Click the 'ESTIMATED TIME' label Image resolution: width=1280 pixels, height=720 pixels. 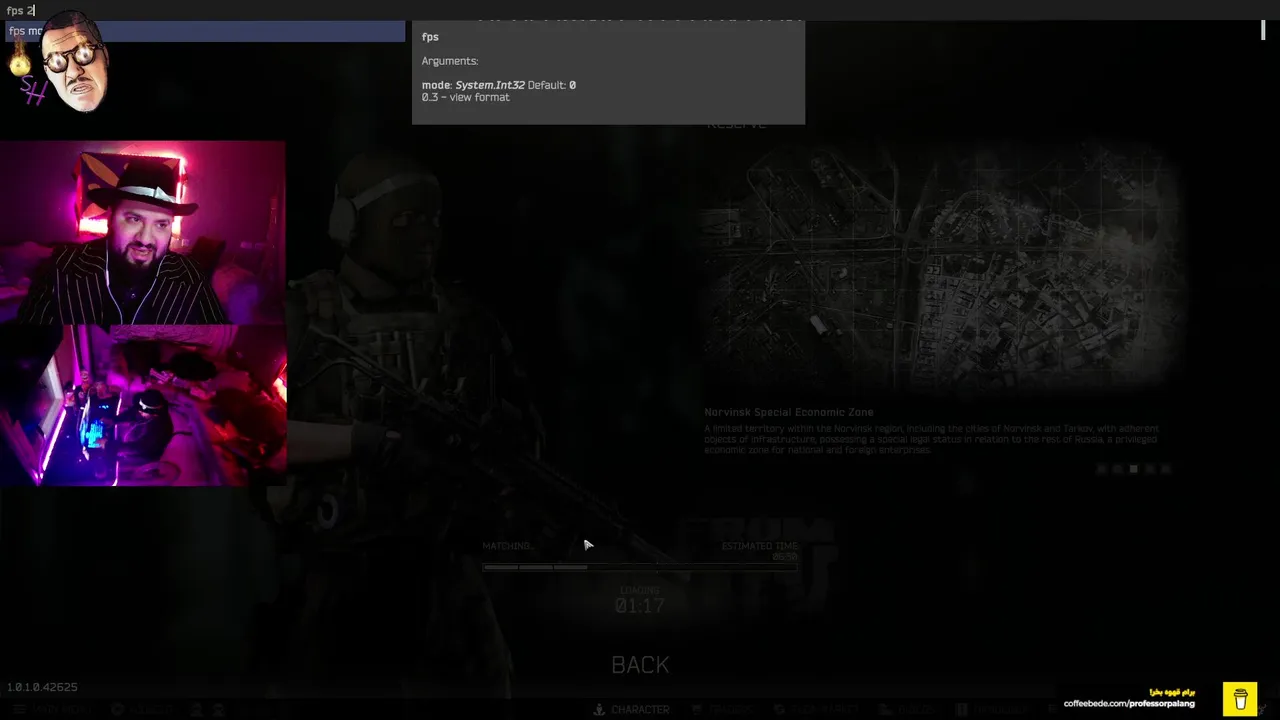pos(760,546)
